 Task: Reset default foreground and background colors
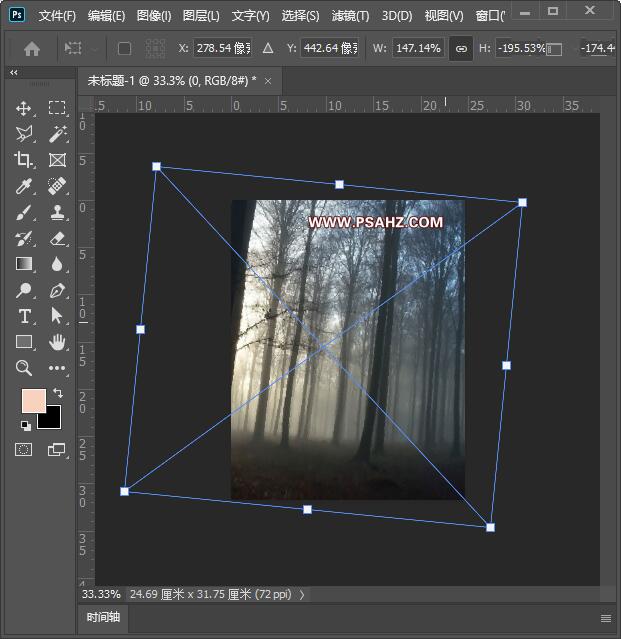26,425
